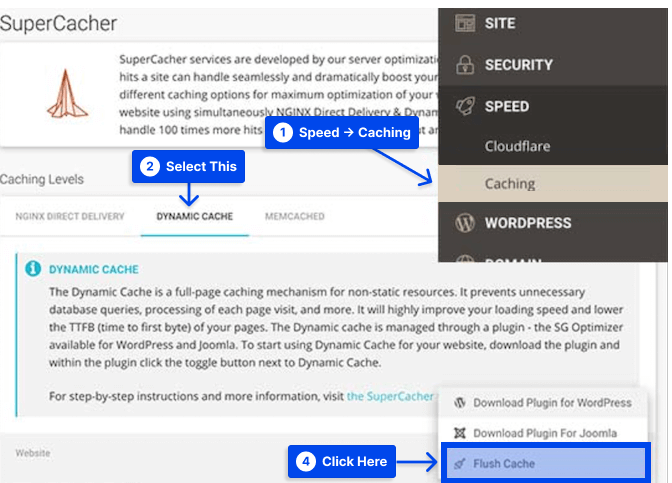Click the SuperCacher origami rocket logo
The height and width of the screenshot is (483, 672).
[67, 94]
